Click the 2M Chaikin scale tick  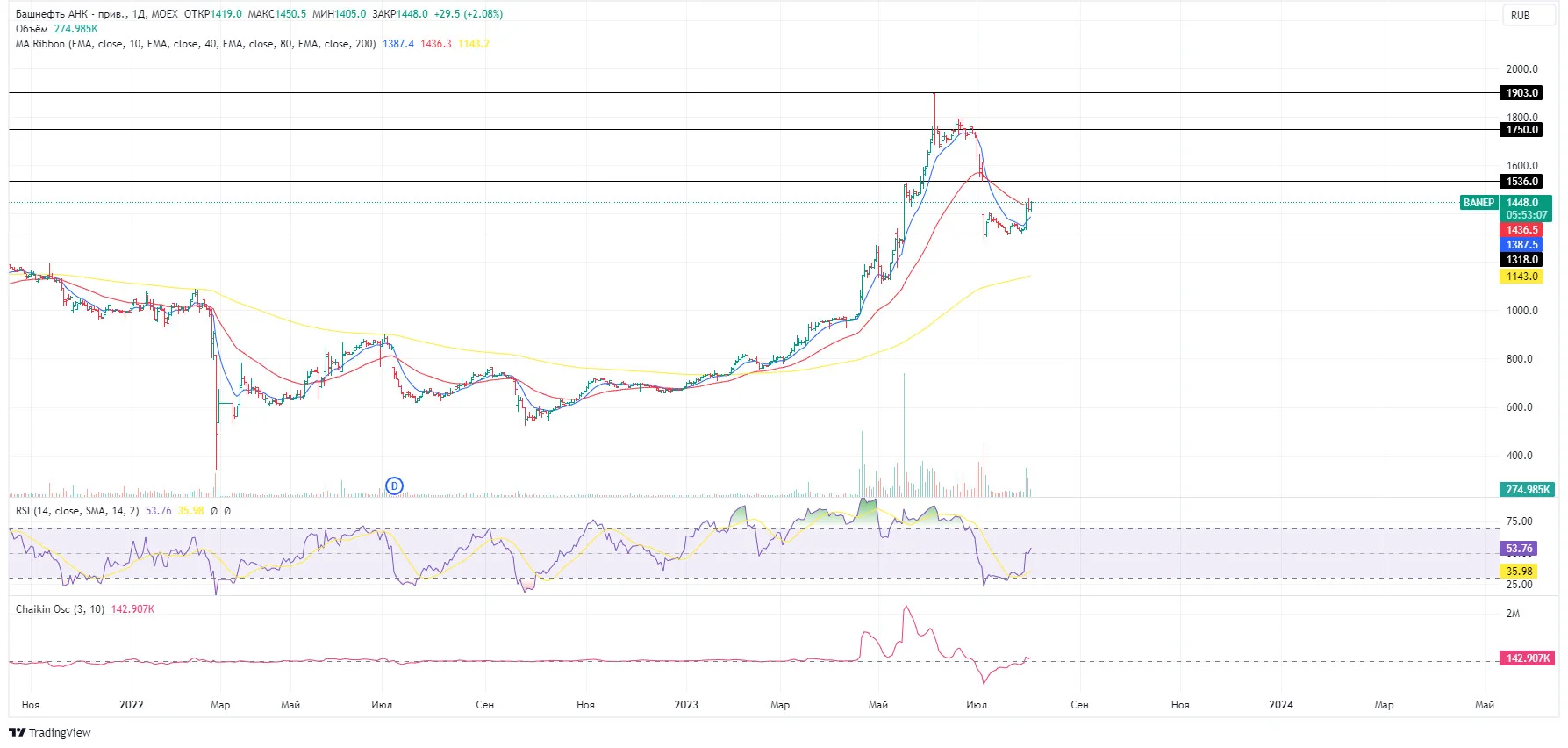[x=1513, y=614]
